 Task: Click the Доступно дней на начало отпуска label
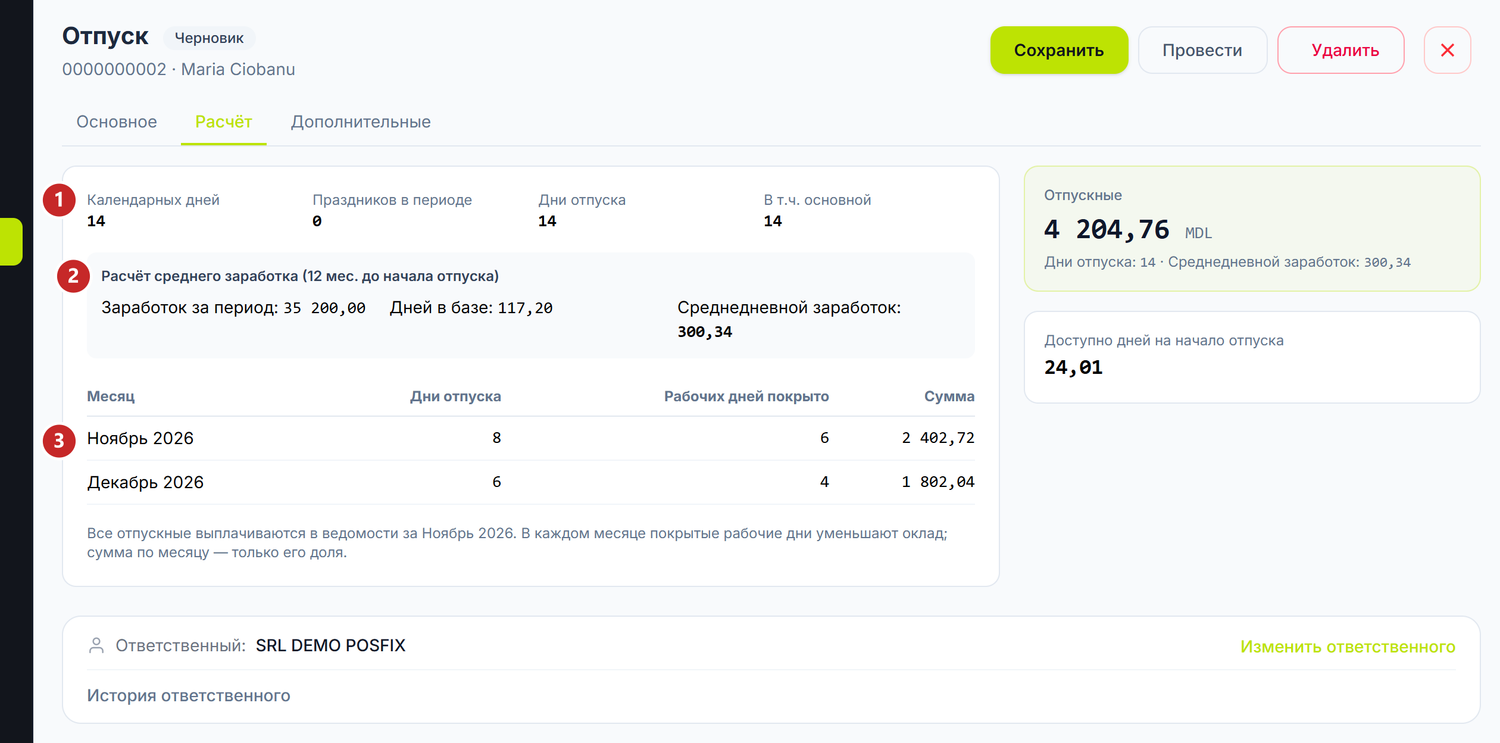[1164, 340]
